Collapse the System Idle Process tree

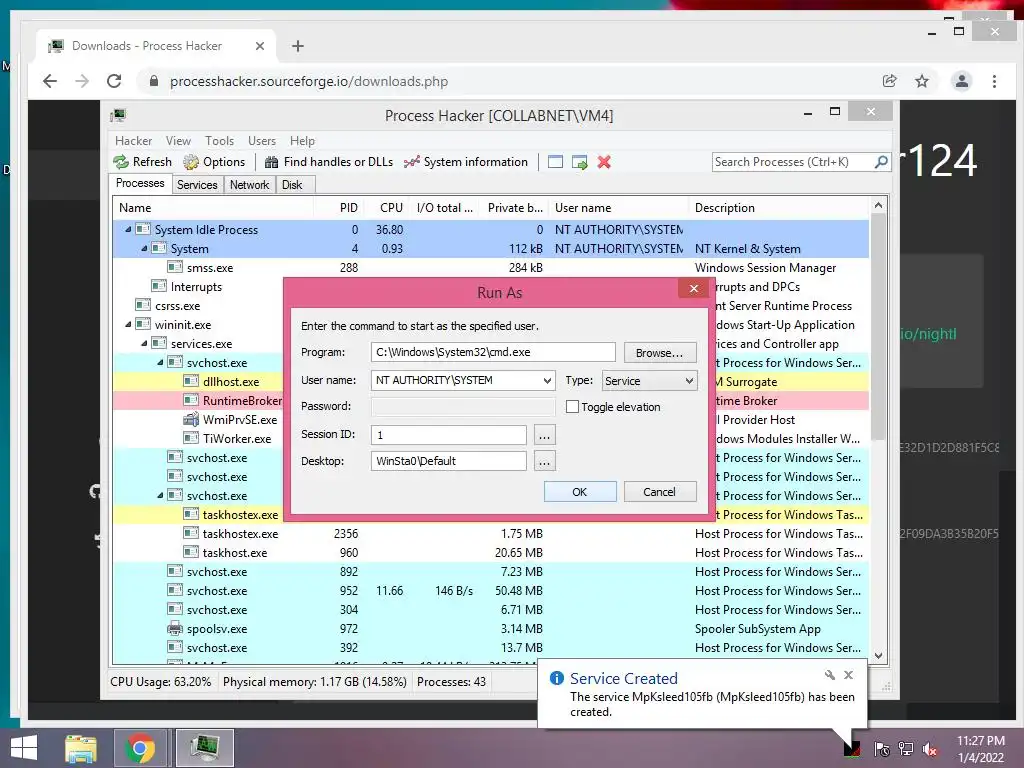(128, 229)
